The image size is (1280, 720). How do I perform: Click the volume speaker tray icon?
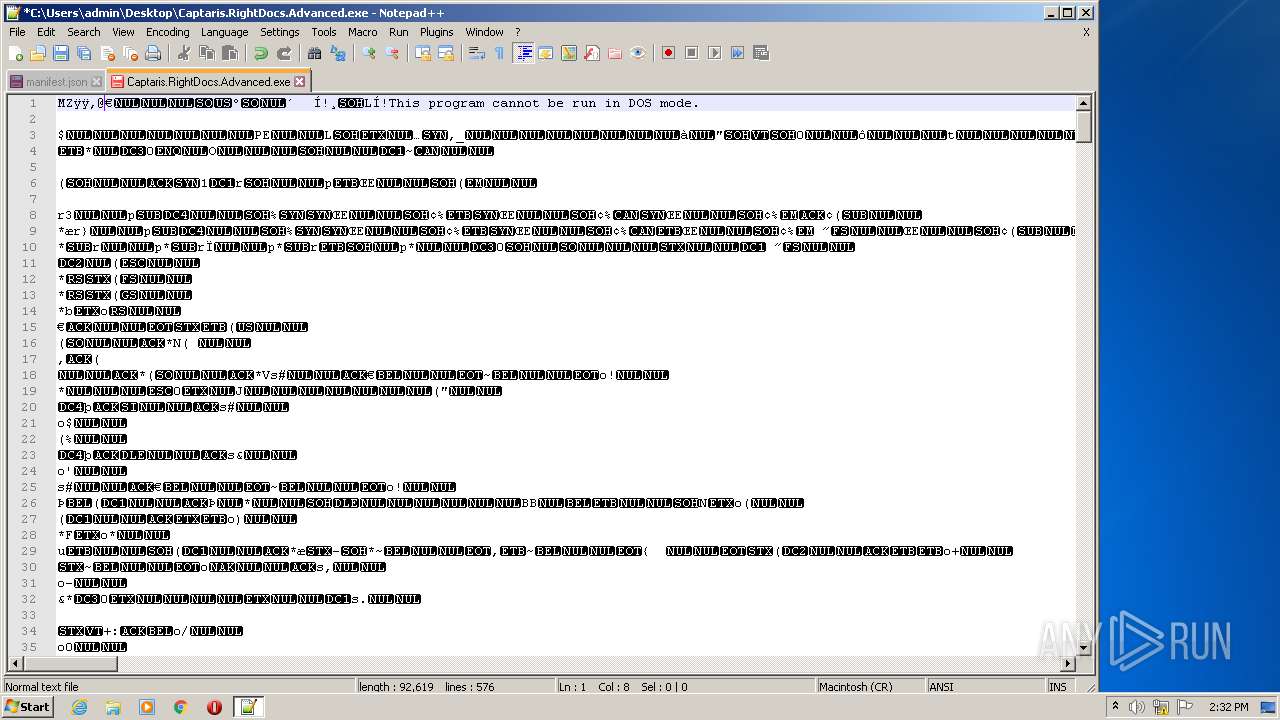tap(1137, 707)
